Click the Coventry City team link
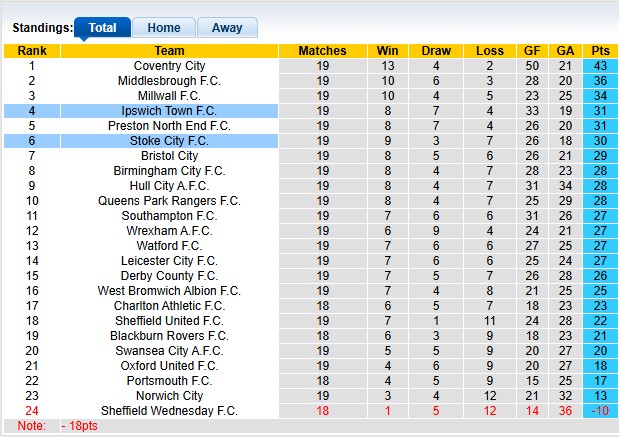This screenshot has width=619, height=437. 169,66
